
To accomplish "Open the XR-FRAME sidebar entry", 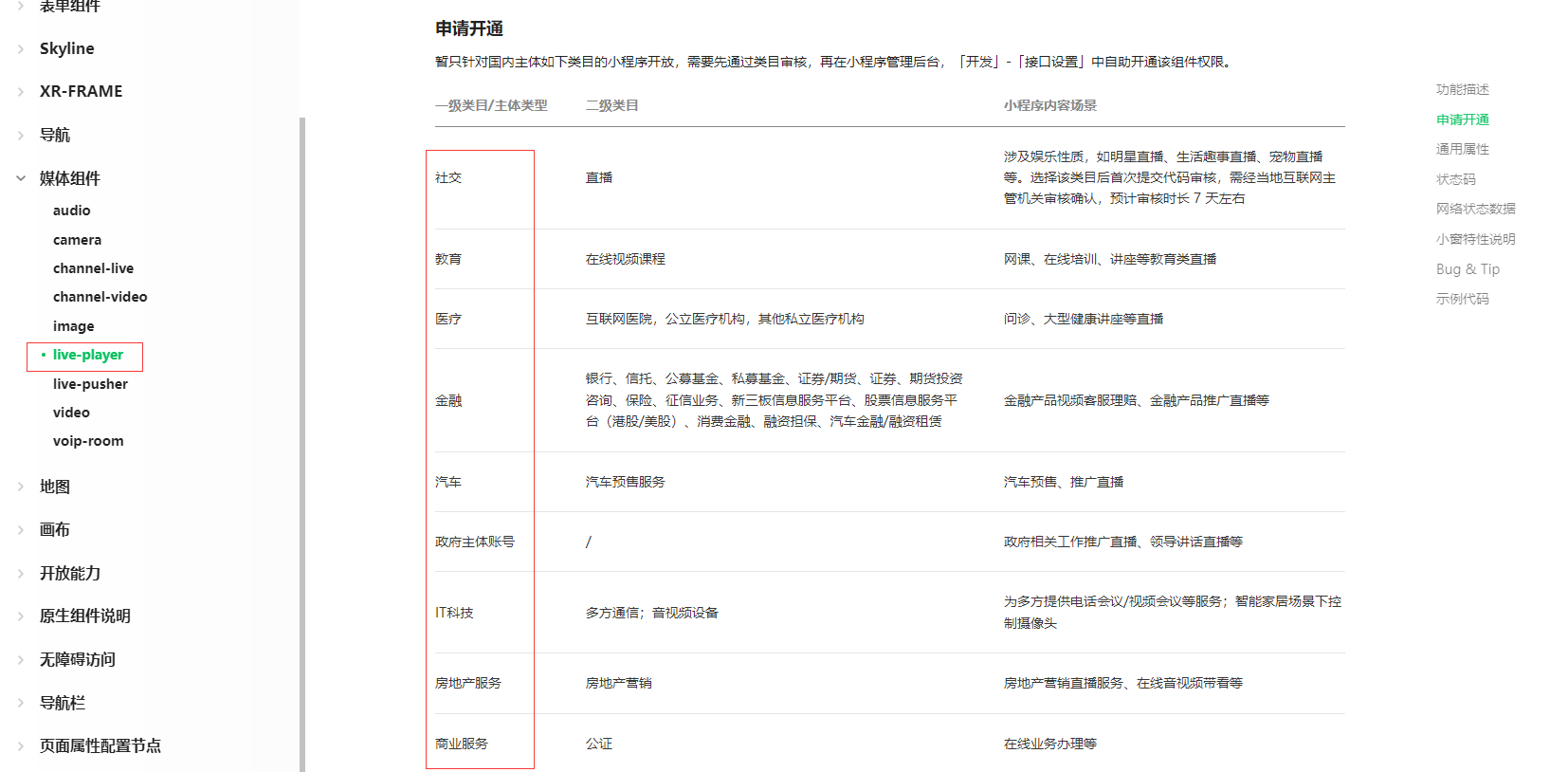I will pos(81,91).
